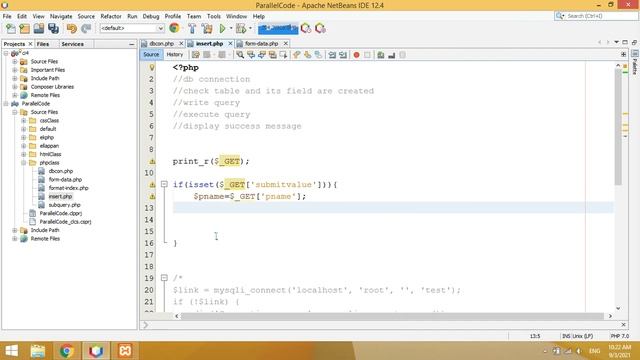Click the INS insert mode indicator
Image resolution: width=640 pixels, height=360 pixels.
tap(566, 336)
